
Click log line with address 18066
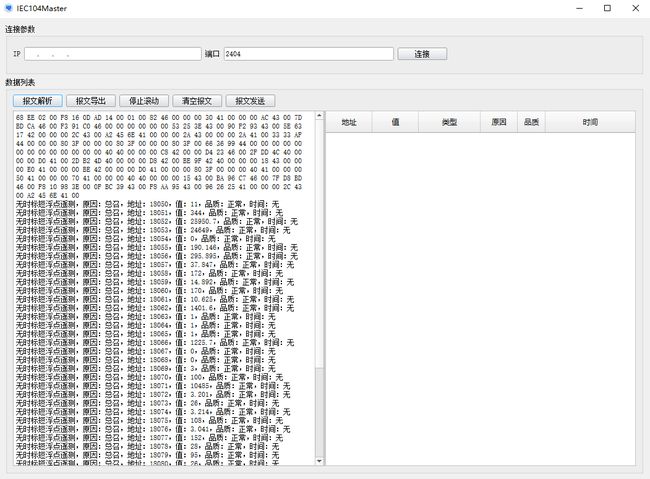point(155,343)
